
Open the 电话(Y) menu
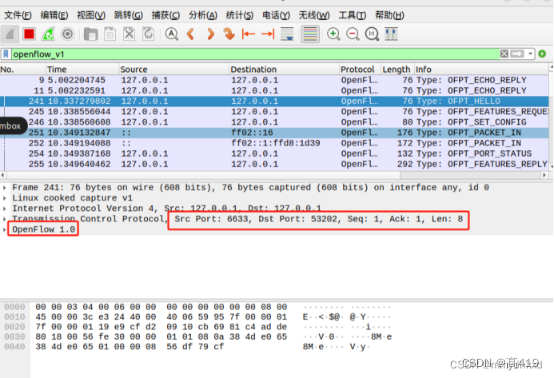click(x=276, y=15)
